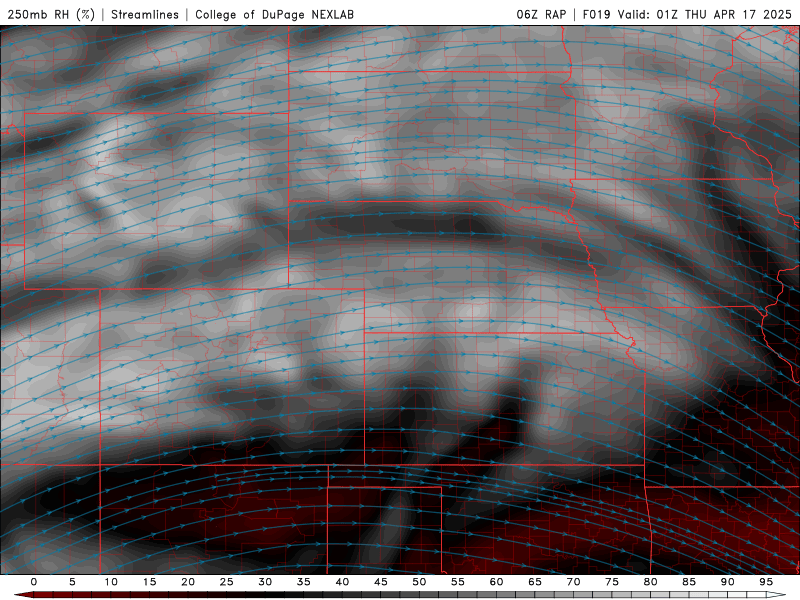Select the '25' value on the color scale
Screen dimensions: 800x600
(x=226, y=582)
